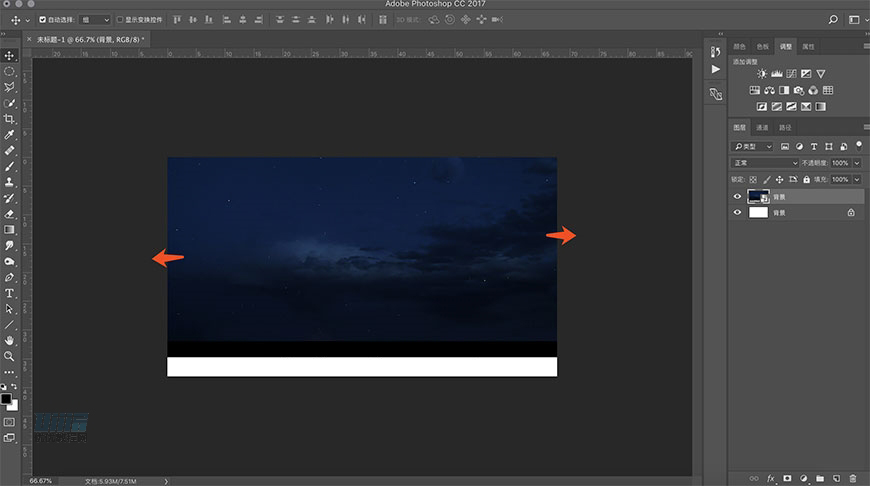This screenshot has width=870, height=486.
Task: Open the 组 auto-select dropdown
Action: tap(95, 20)
